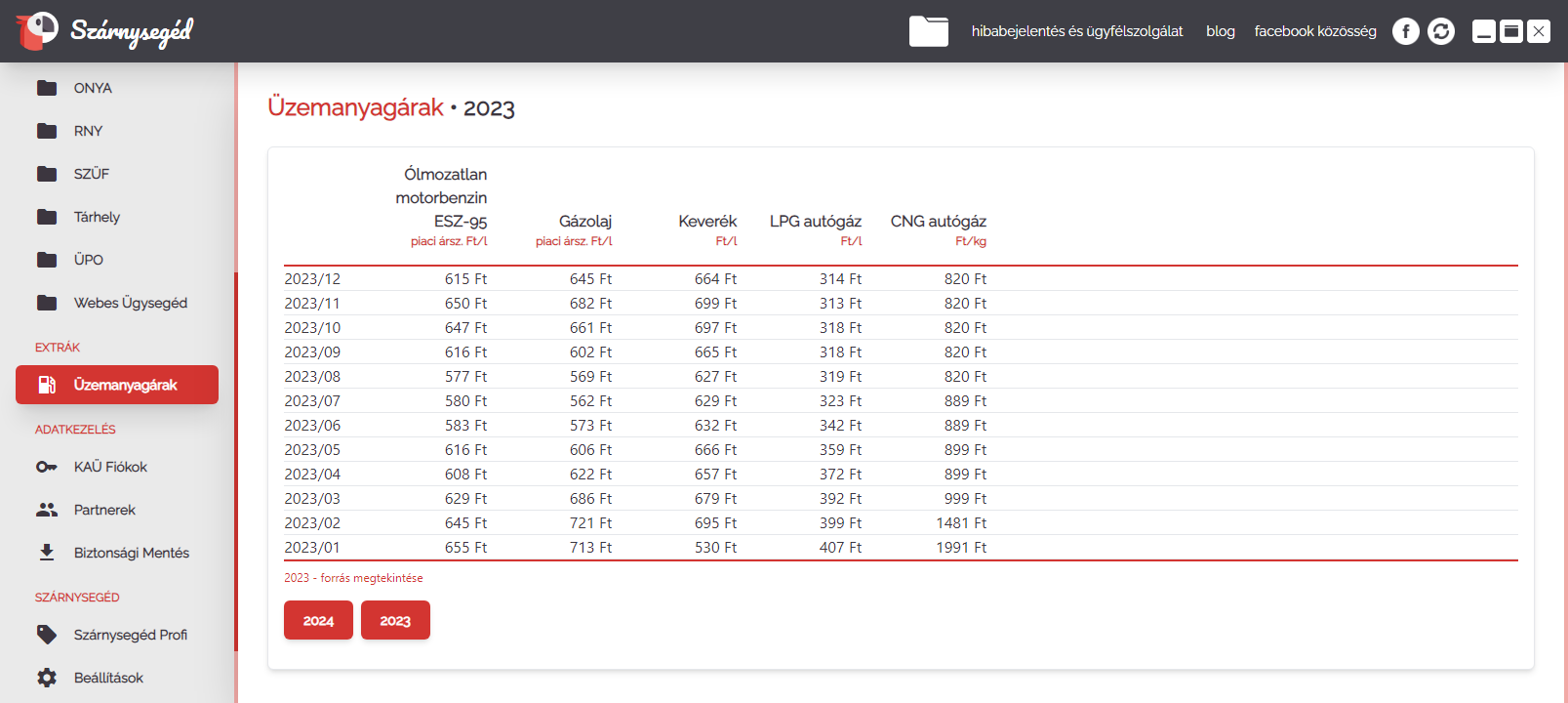The width and height of the screenshot is (1568, 703).
Task: Select the Tárhely sidebar entry
Action: (97, 217)
